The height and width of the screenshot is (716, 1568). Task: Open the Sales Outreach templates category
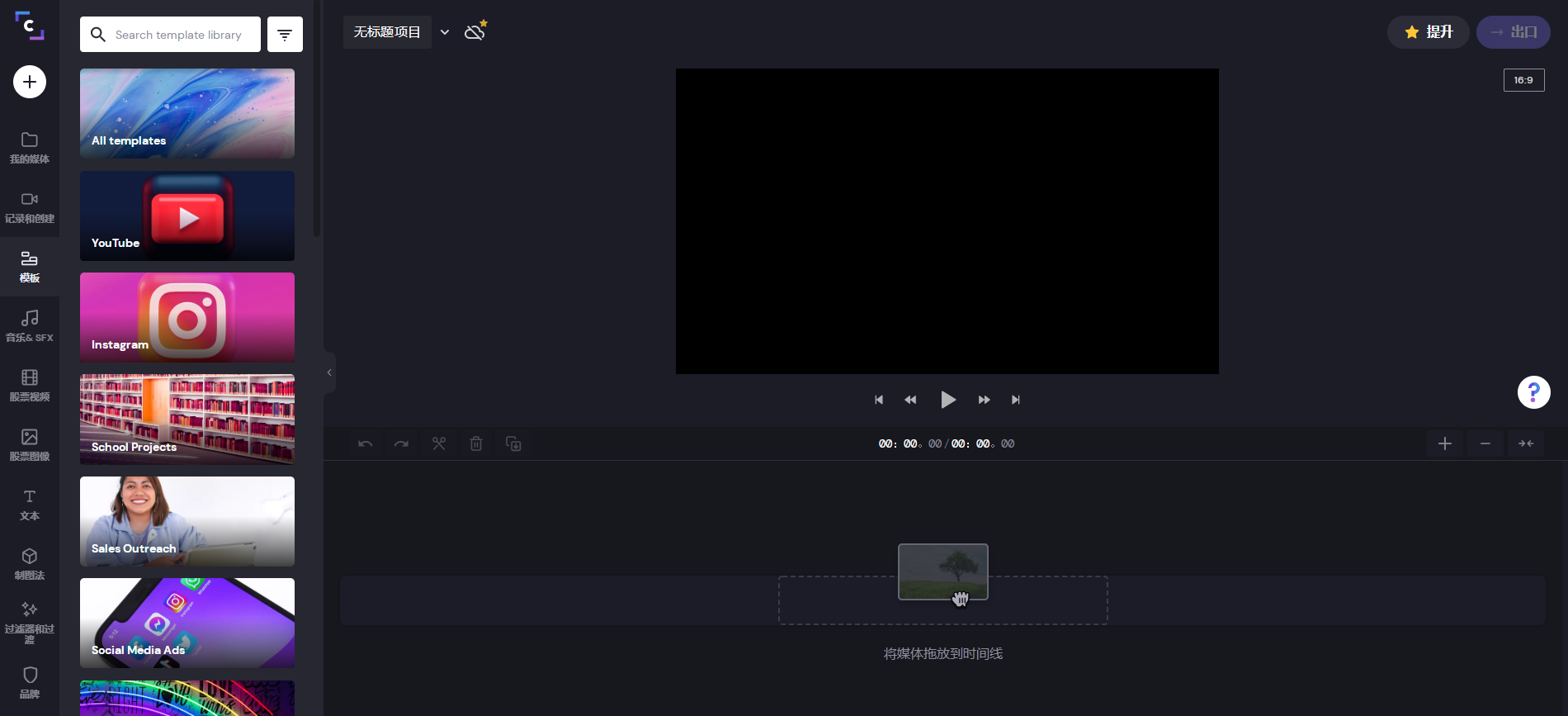point(187,521)
